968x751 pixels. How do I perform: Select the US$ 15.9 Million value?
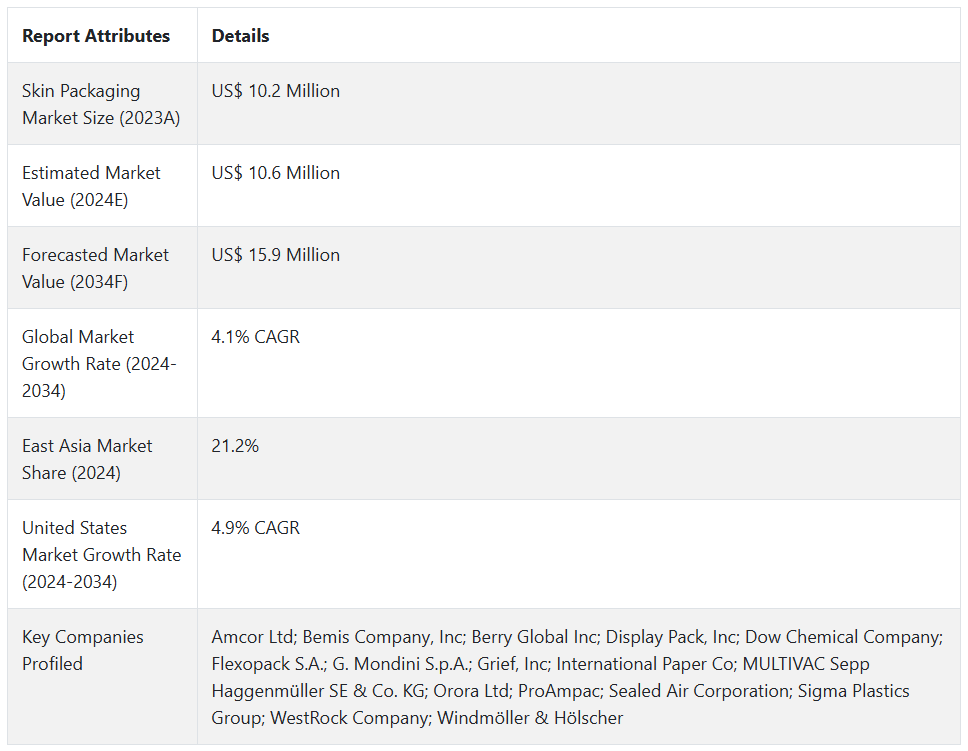(275, 255)
